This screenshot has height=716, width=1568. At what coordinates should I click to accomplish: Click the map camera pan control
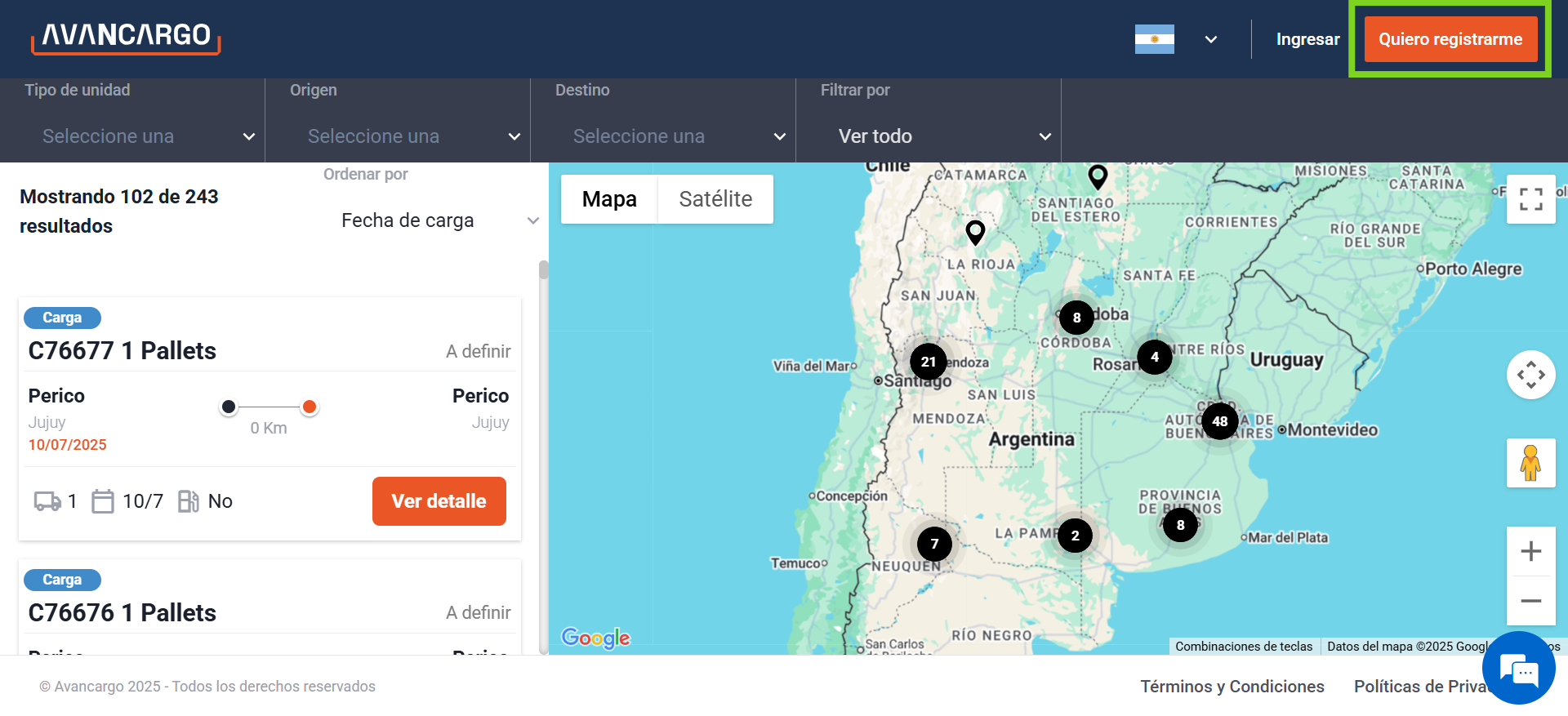(1530, 375)
